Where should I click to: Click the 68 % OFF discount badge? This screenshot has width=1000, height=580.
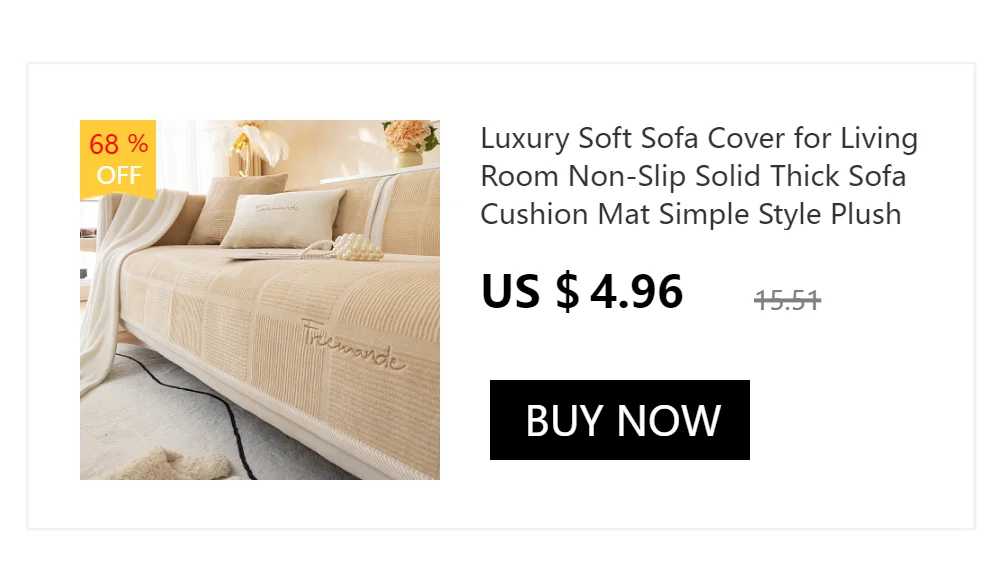(x=118, y=160)
